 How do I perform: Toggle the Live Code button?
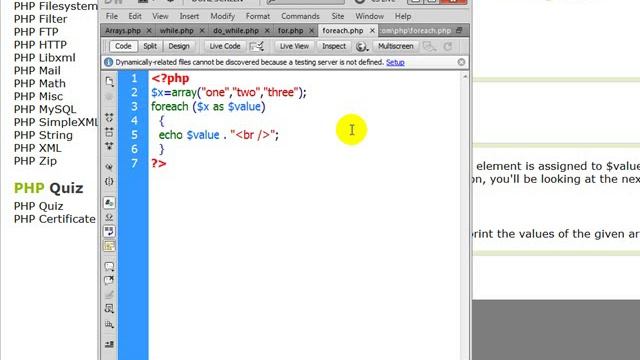click(225, 46)
